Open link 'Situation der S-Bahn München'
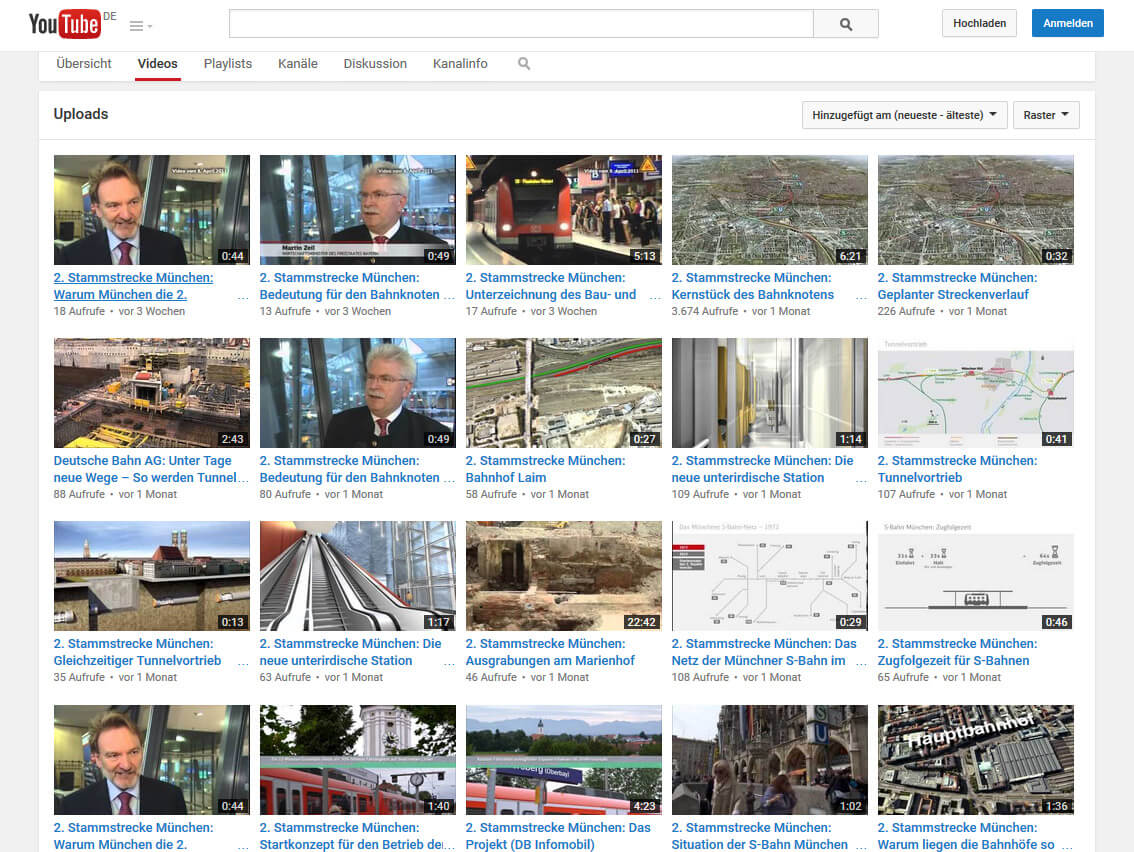The height and width of the screenshot is (852, 1134). pos(759,844)
